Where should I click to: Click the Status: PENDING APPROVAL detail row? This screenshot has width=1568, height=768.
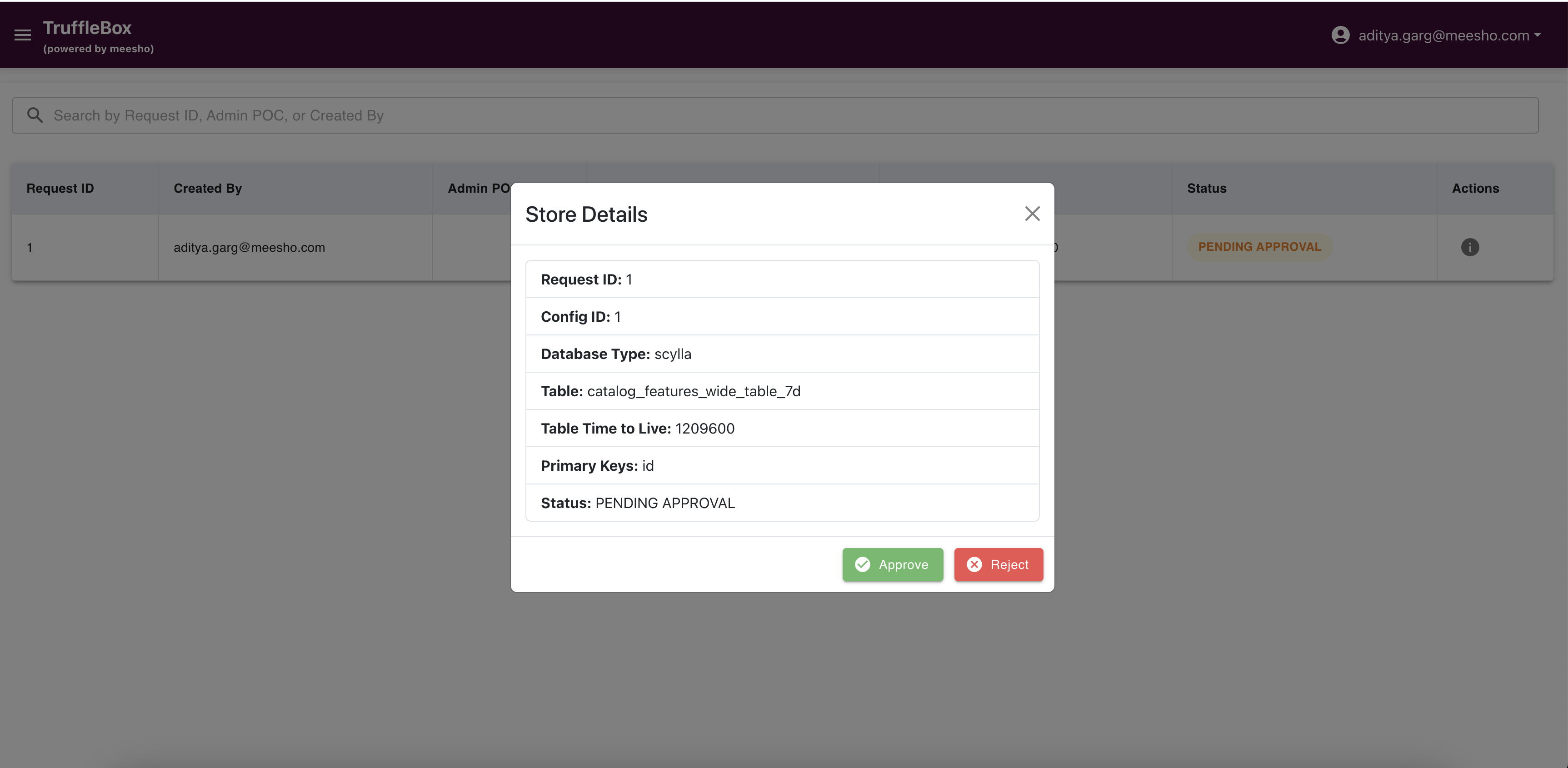[782, 503]
